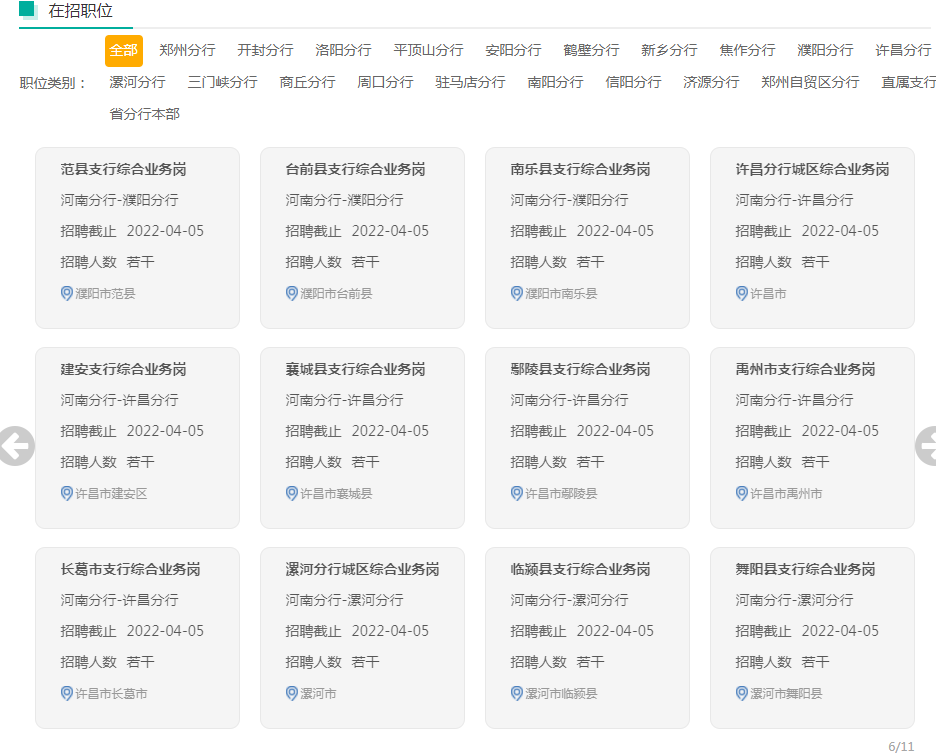Filter positions by 焦作分行

point(747,51)
